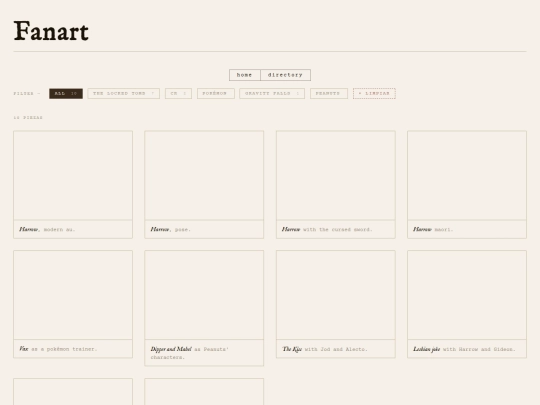
Task: Go to the home page link
Action: 245,75
